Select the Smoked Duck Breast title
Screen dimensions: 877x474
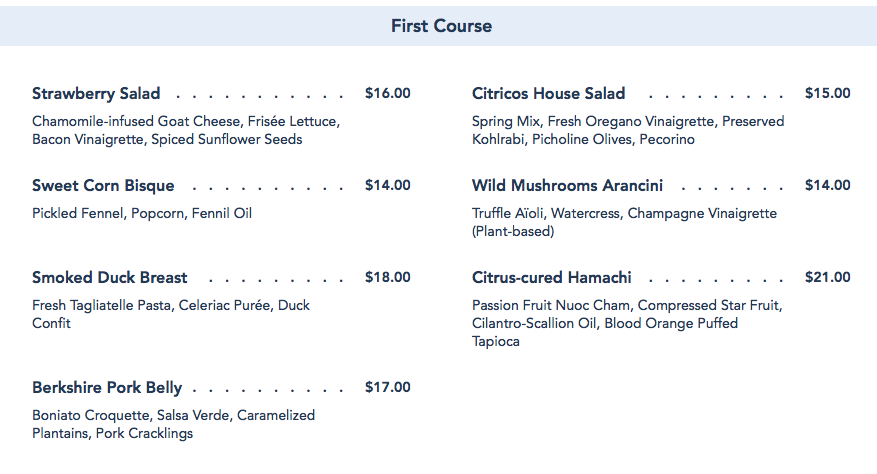point(110,278)
